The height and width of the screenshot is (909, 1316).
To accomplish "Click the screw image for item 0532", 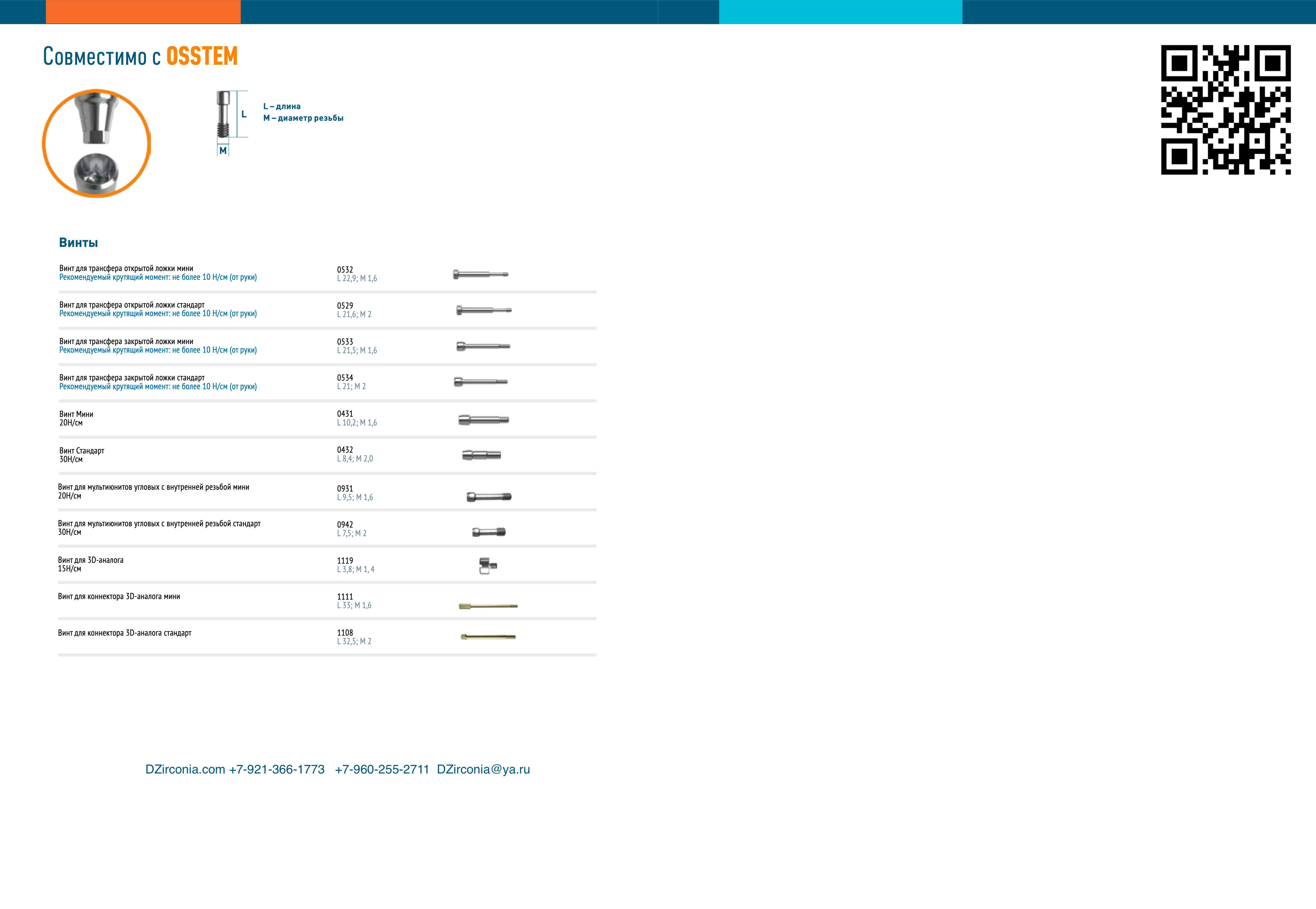I will tap(480, 274).
